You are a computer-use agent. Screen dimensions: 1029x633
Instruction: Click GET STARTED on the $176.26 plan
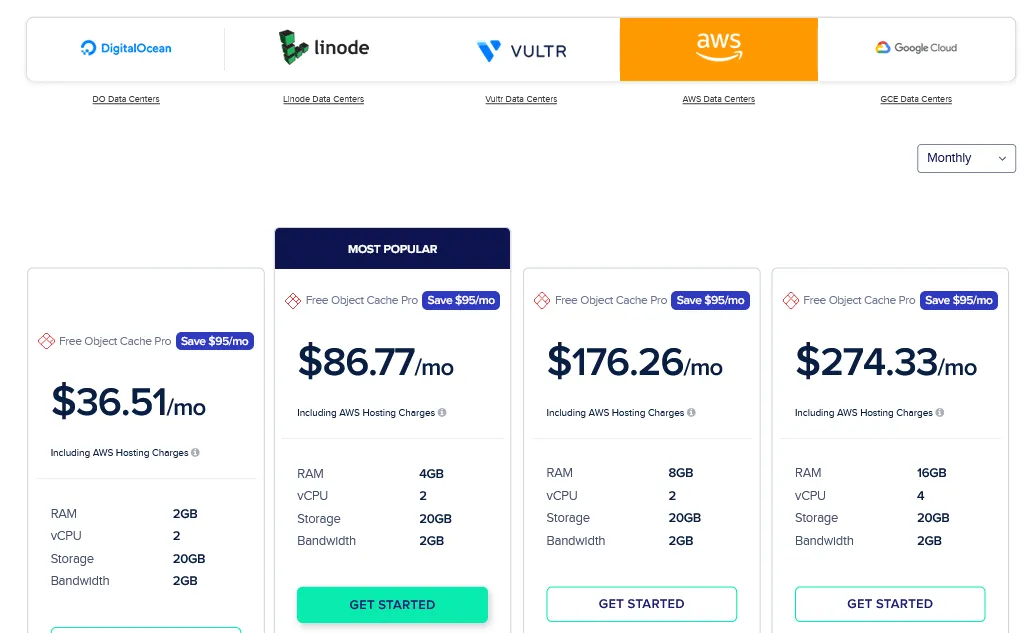click(641, 604)
